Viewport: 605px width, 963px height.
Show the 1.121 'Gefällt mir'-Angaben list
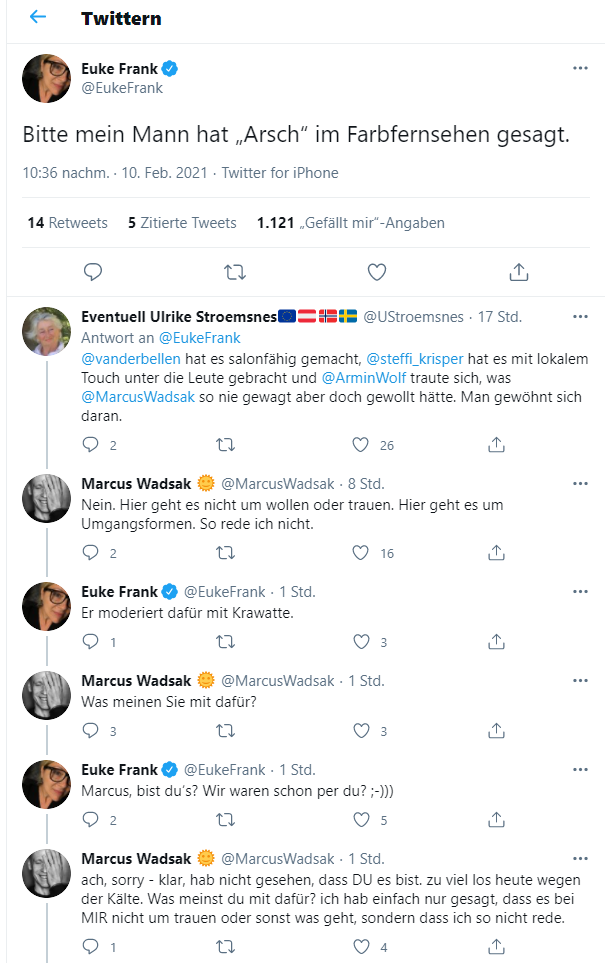[x=350, y=223]
